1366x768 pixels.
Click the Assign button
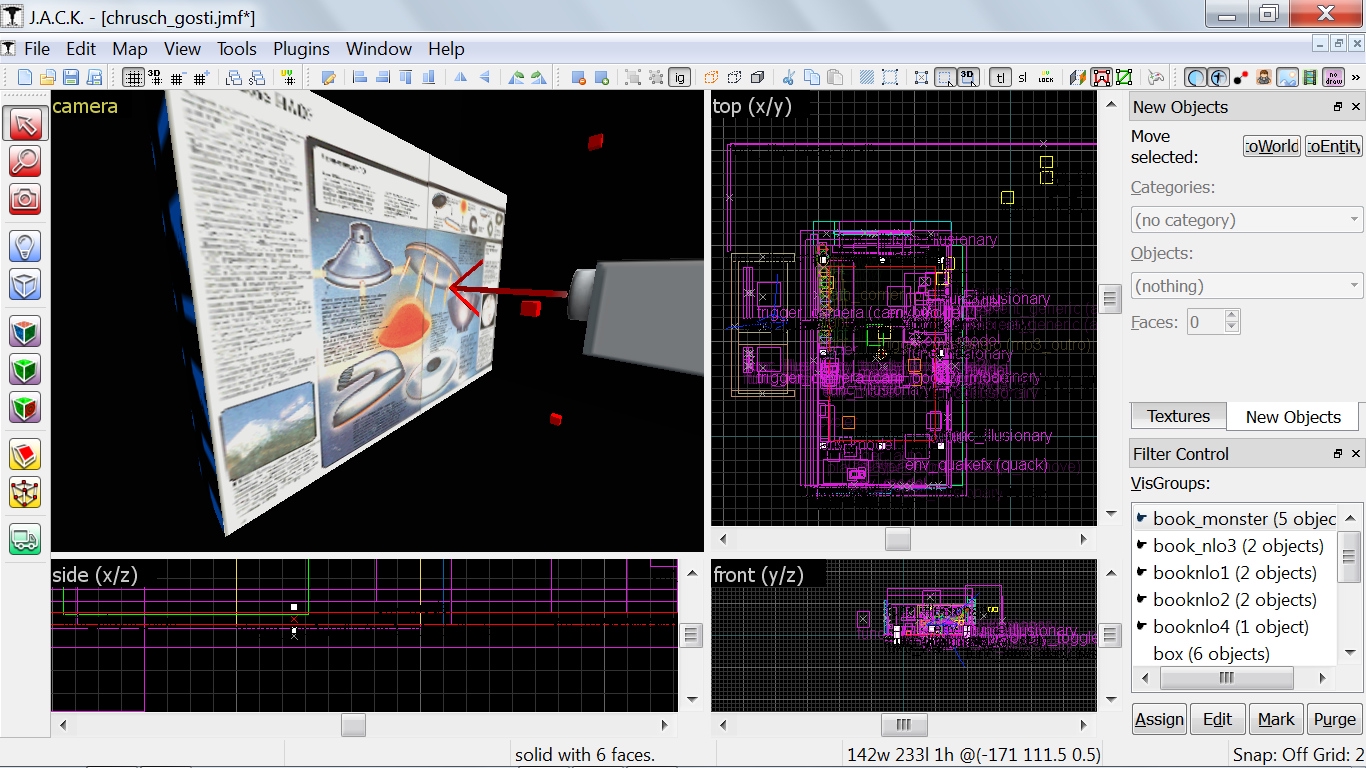coord(1159,719)
